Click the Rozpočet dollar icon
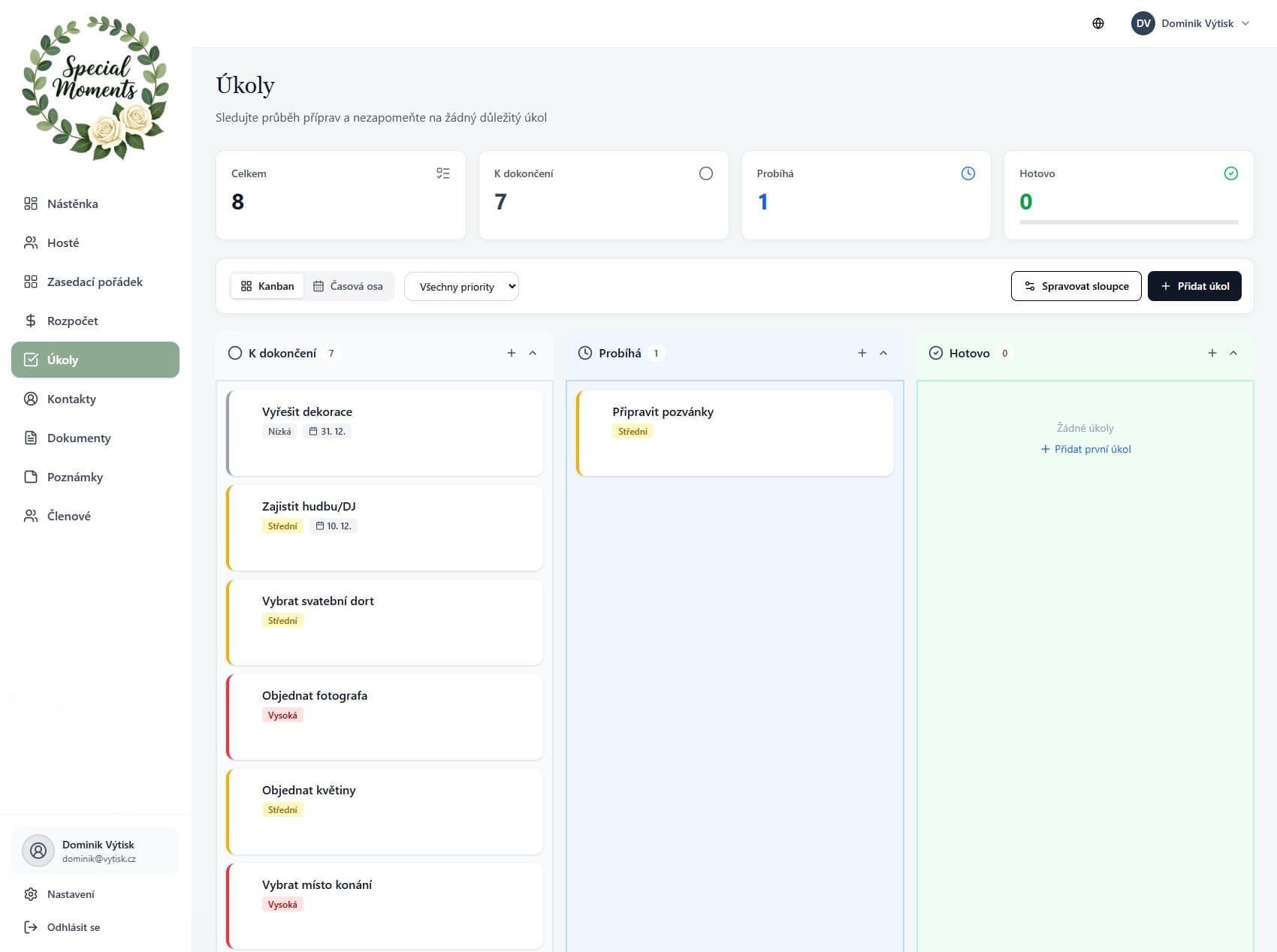The width and height of the screenshot is (1277, 952). (x=31, y=320)
